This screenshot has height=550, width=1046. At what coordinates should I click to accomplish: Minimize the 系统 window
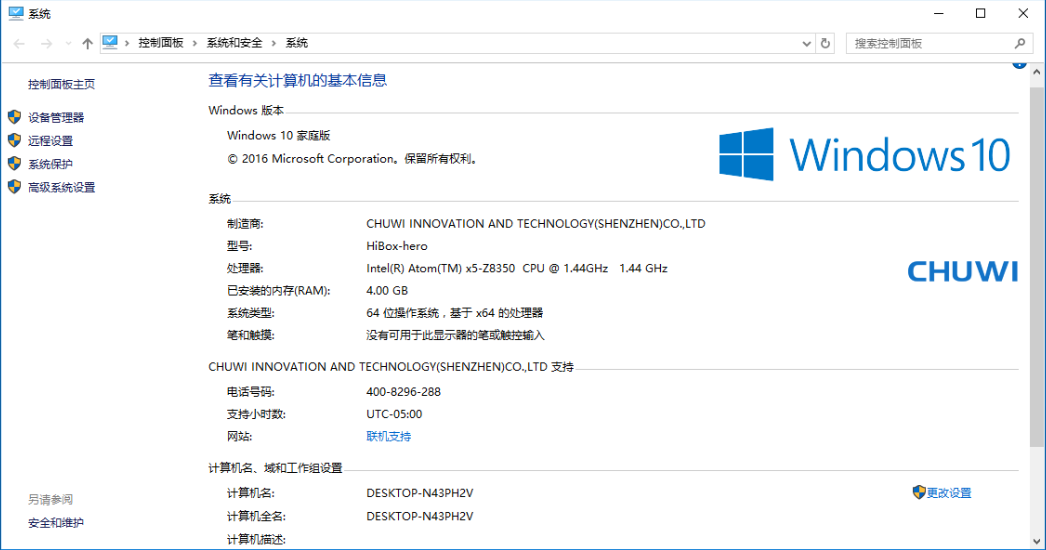pyautogui.click(x=939, y=13)
